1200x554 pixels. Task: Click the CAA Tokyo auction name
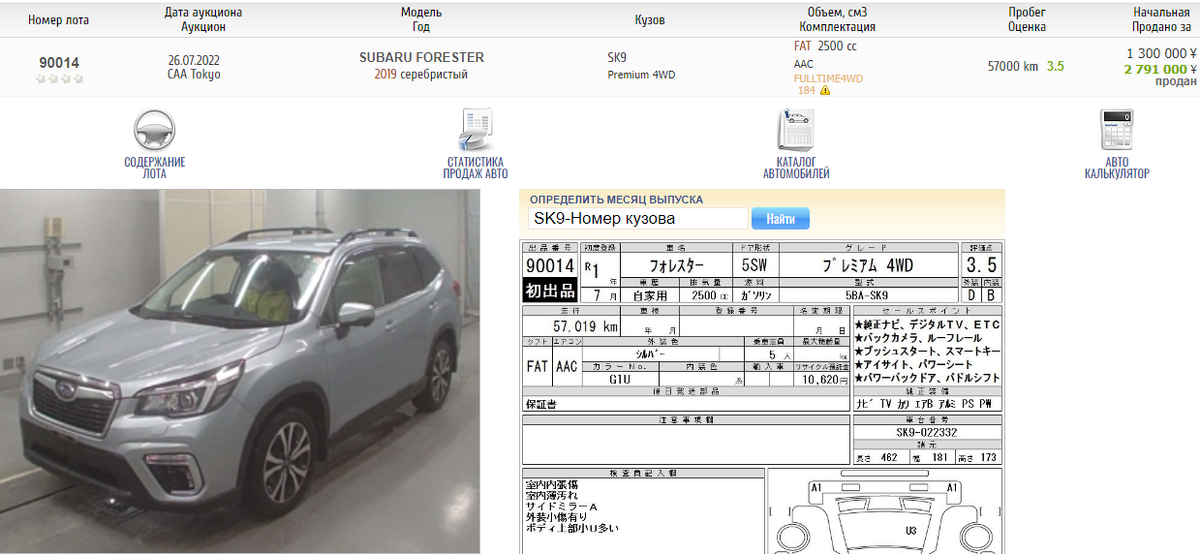click(x=194, y=74)
